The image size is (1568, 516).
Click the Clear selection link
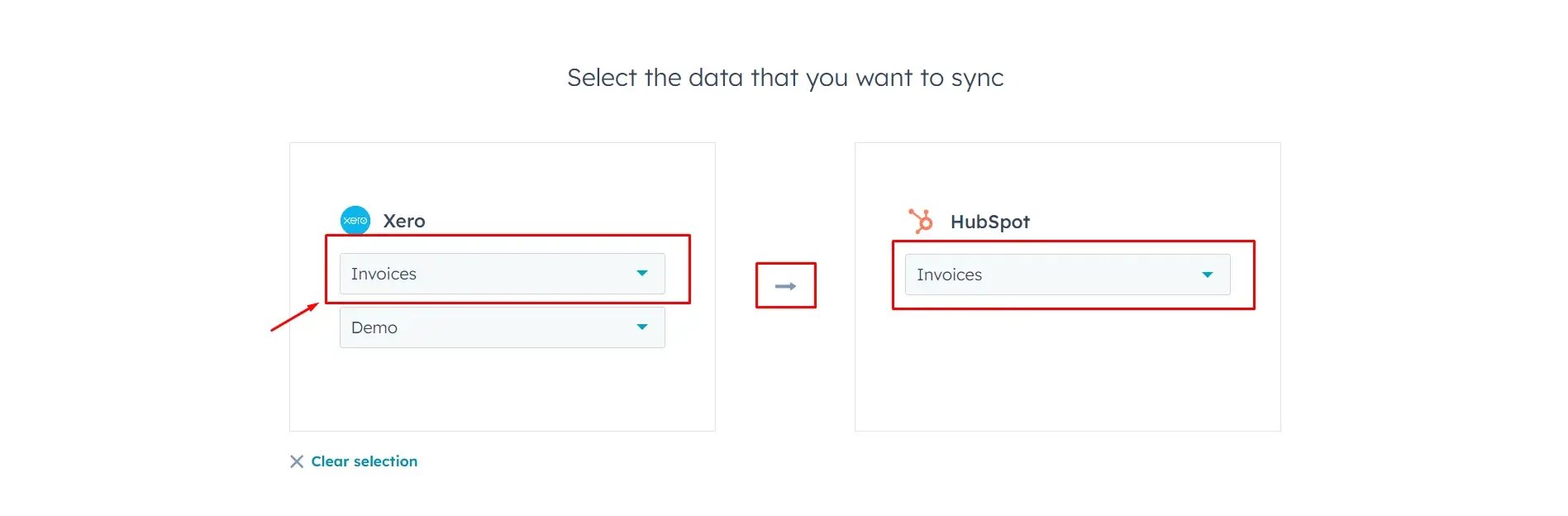[364, 461]
